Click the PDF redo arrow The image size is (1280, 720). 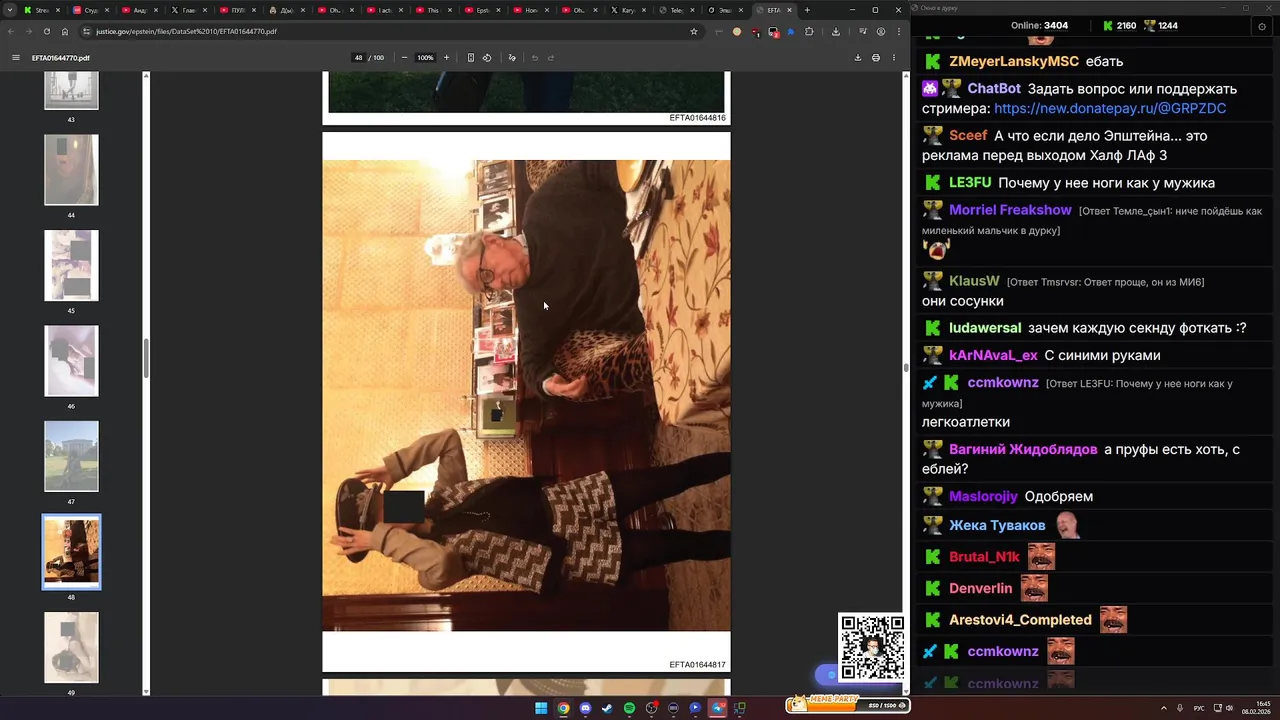click(551, 58)
